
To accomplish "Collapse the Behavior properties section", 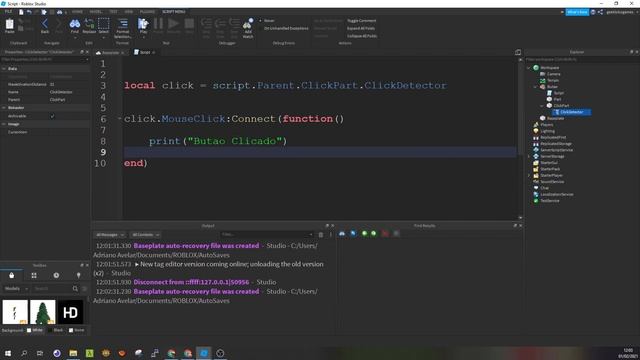I will (x=4, y=108).
